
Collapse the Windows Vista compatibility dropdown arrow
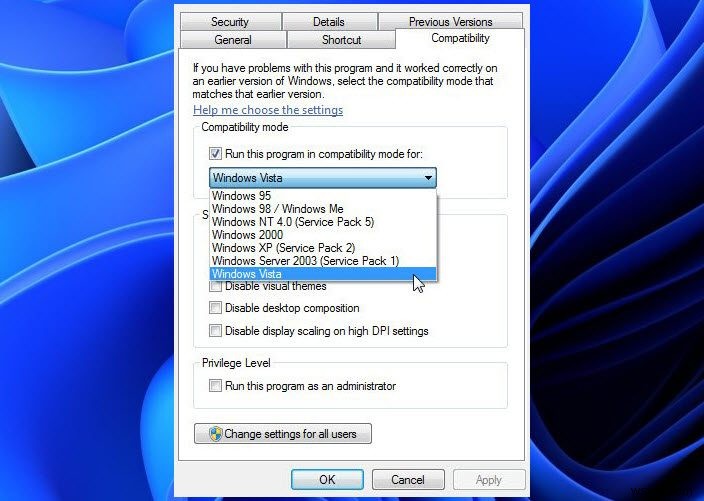[428, 178]
